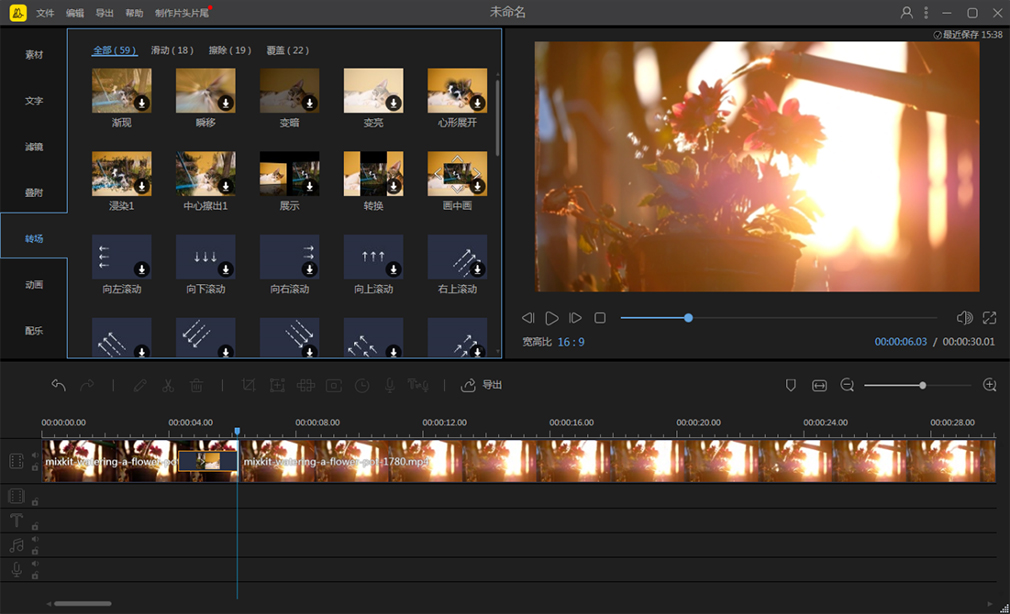
Task: Adjust the timeline zoom slider handle
Action: (x=922, y=385)
